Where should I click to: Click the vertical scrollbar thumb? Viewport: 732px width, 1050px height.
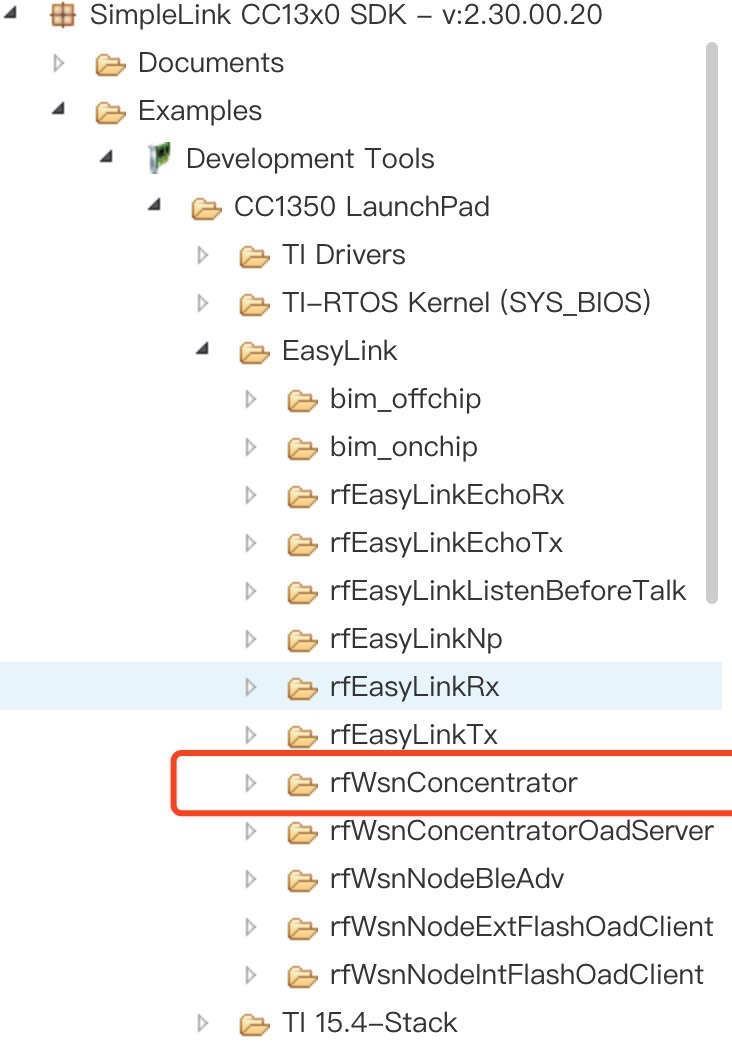click(x=712, y=320)
